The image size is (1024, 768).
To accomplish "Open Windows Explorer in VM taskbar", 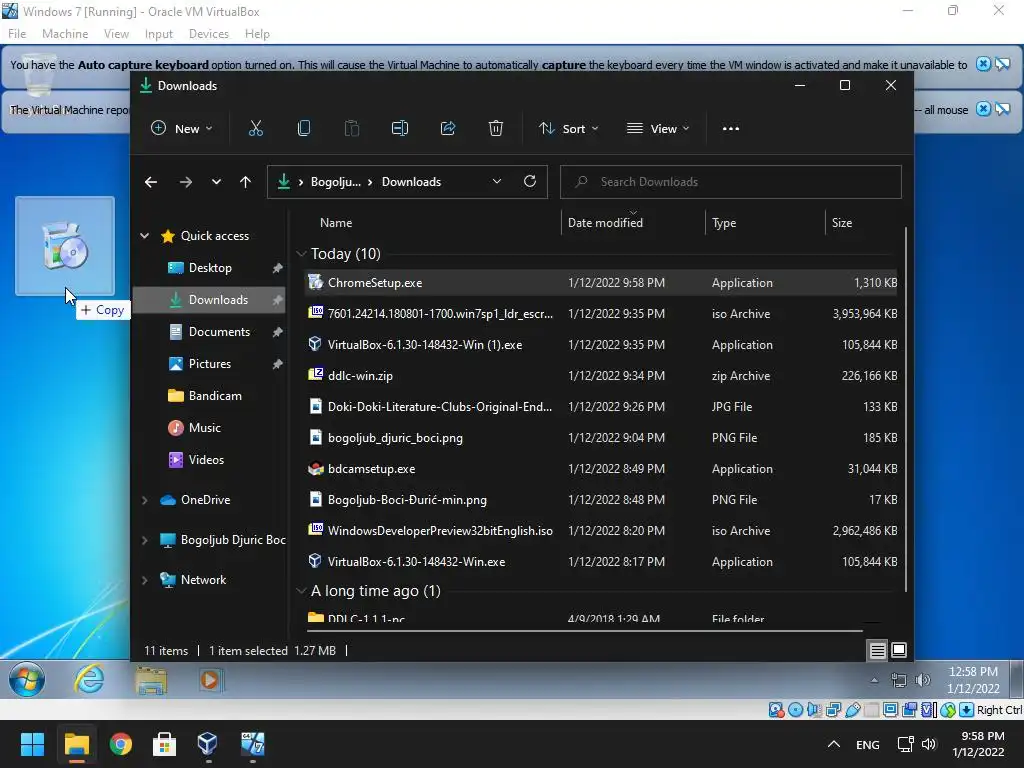I will pos(151,680).
